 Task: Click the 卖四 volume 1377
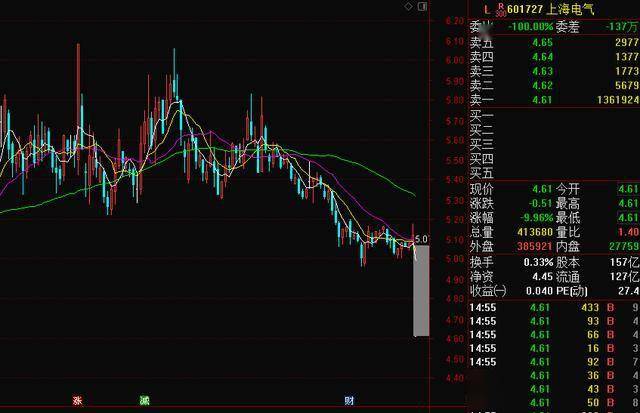click(627, 57)
